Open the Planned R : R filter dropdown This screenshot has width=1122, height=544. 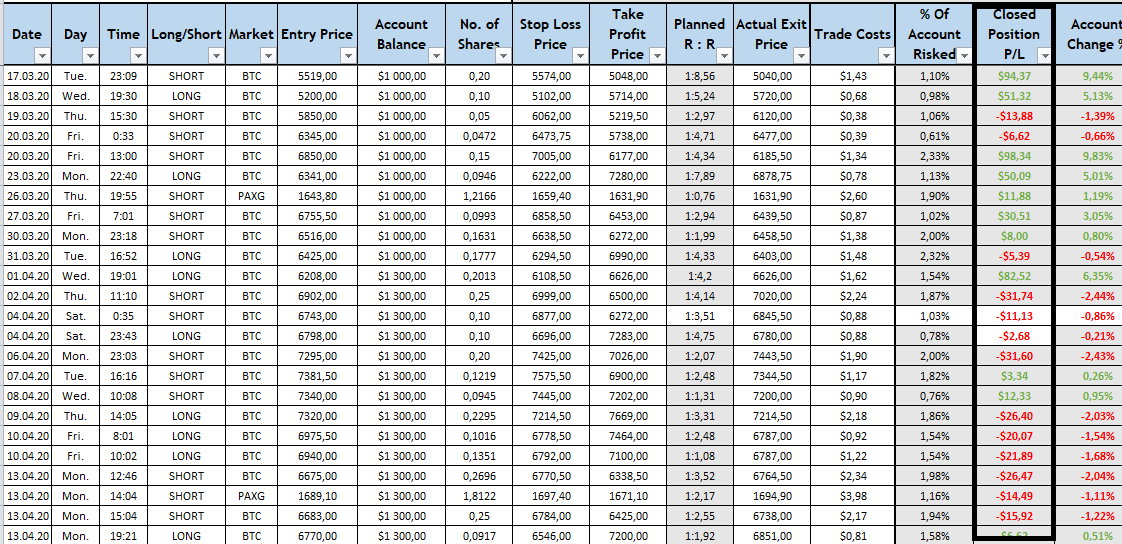(724, 56)
